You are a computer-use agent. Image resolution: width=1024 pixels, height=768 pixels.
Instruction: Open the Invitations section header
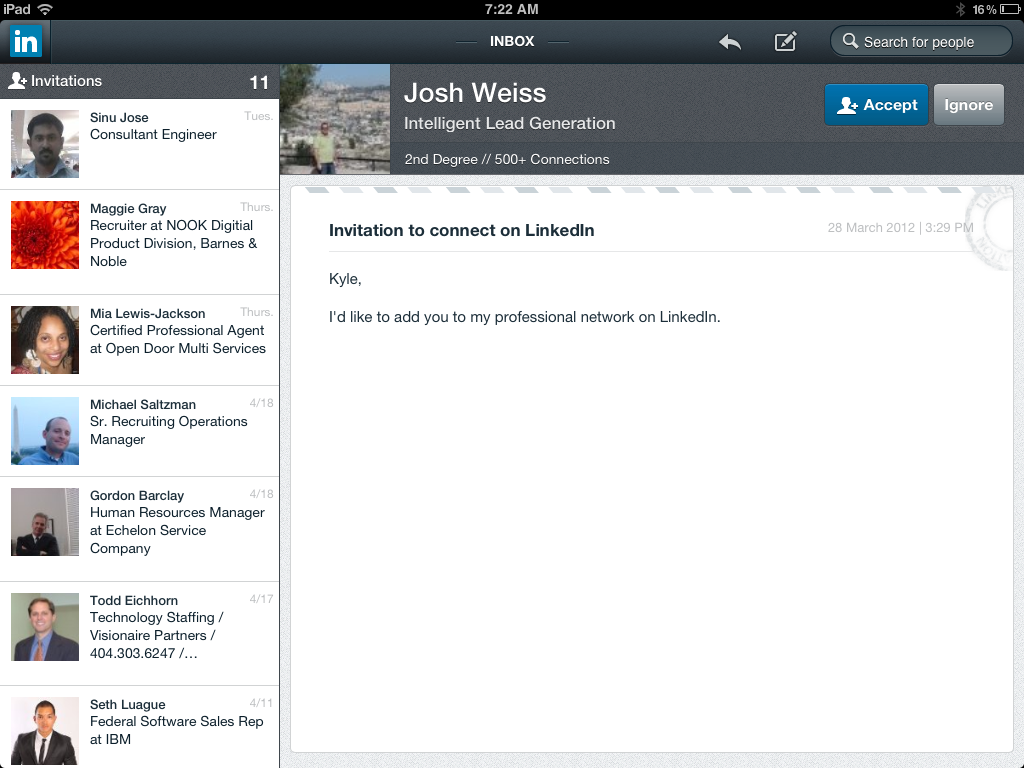140,82
